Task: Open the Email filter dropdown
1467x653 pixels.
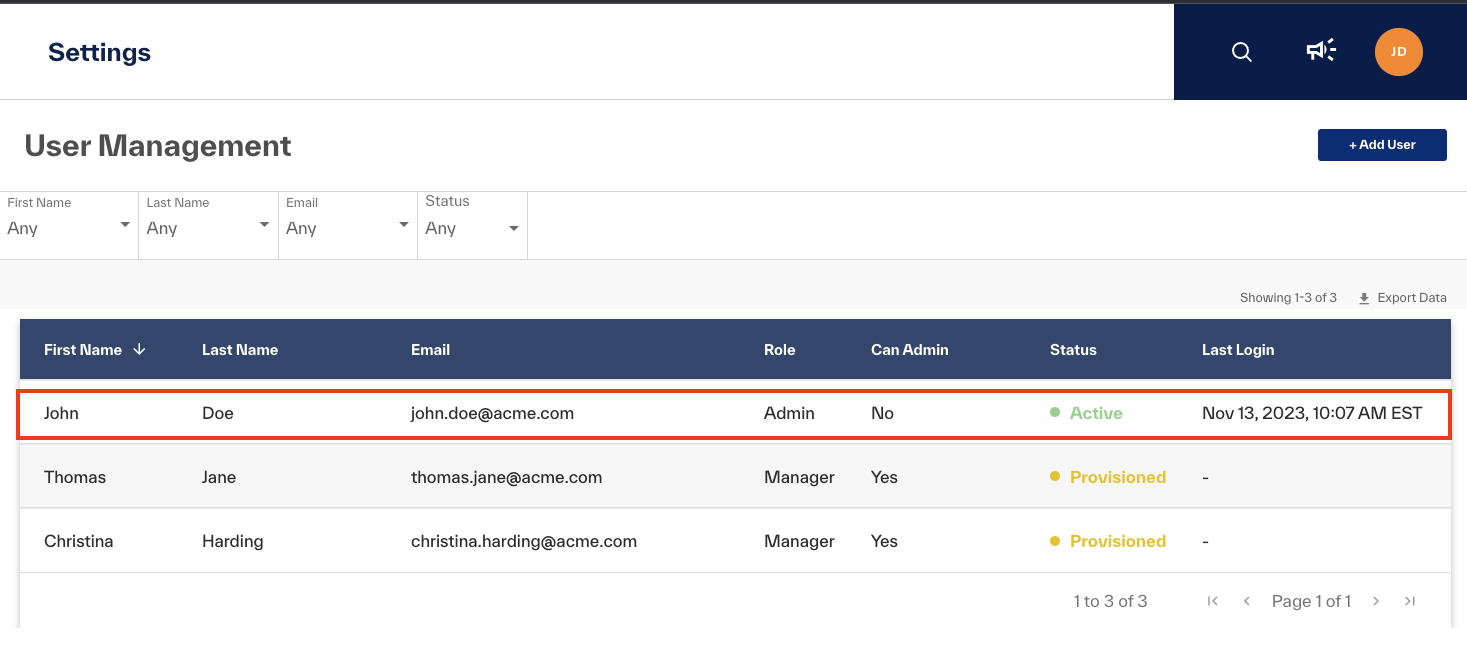Action: click(348, 226)
